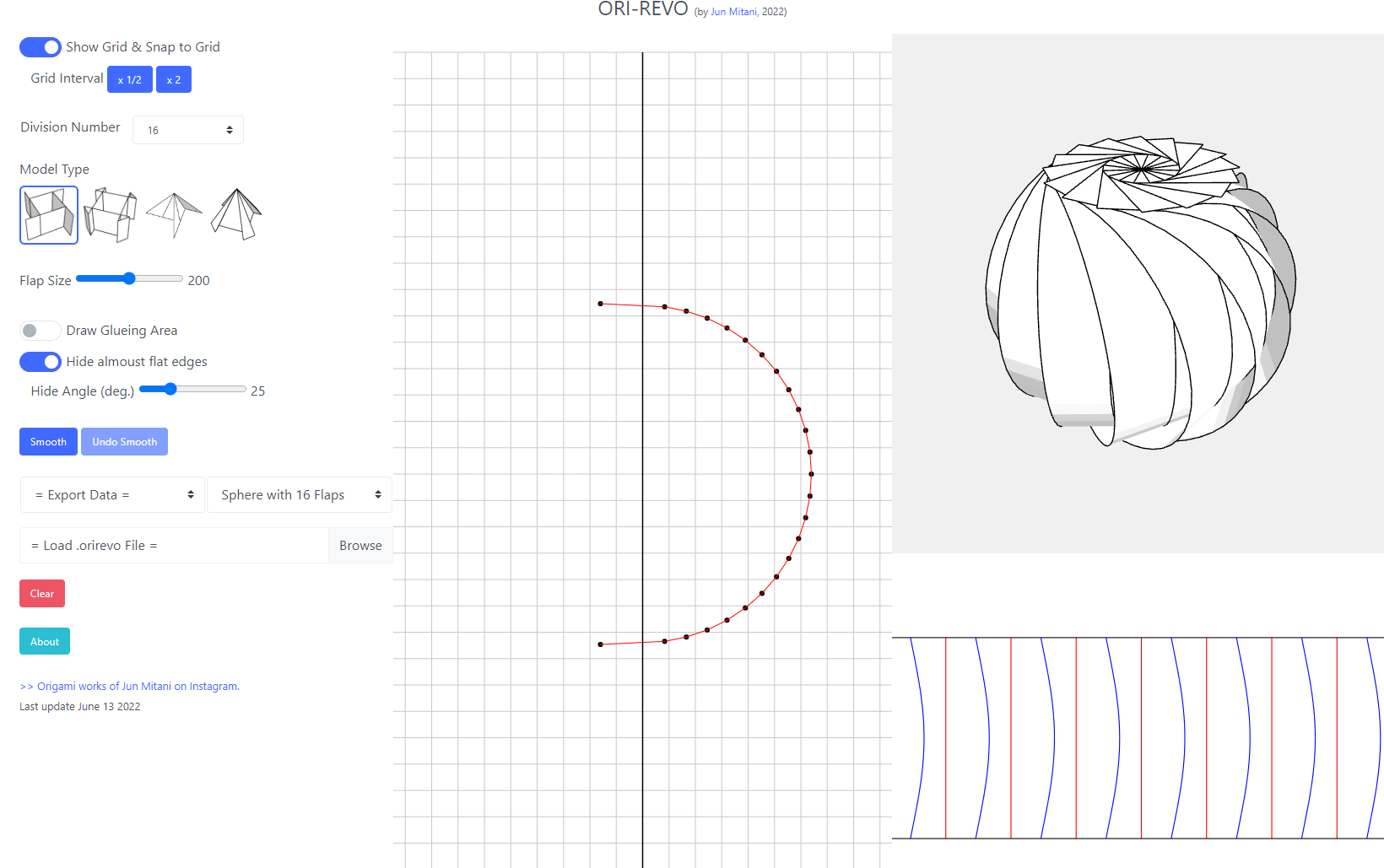Adjust the Flap Size slider handle
The image size is (1384, 868).
pyautogui.click(x=129, y=278)
